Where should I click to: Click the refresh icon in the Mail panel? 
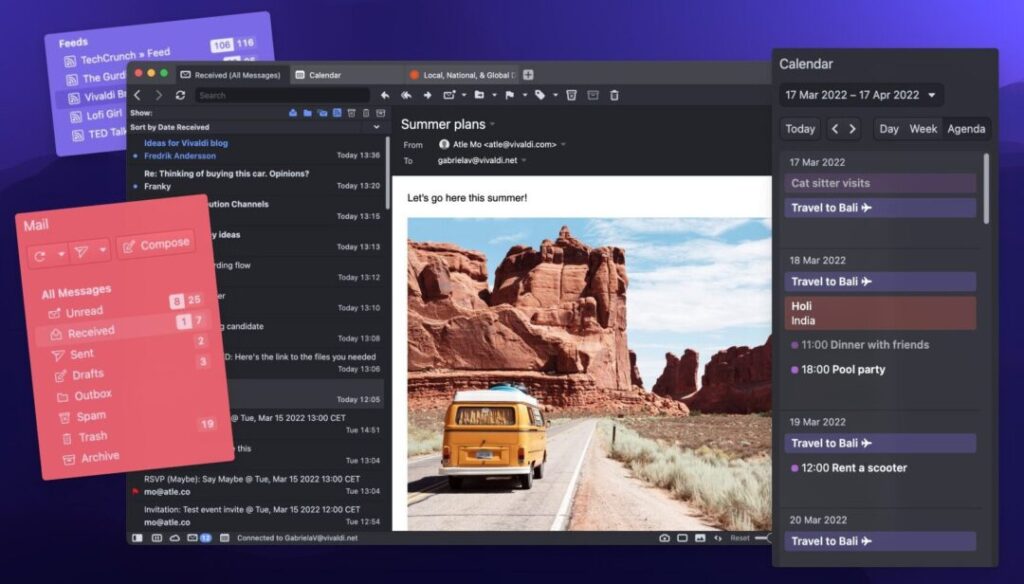(40, 256)
